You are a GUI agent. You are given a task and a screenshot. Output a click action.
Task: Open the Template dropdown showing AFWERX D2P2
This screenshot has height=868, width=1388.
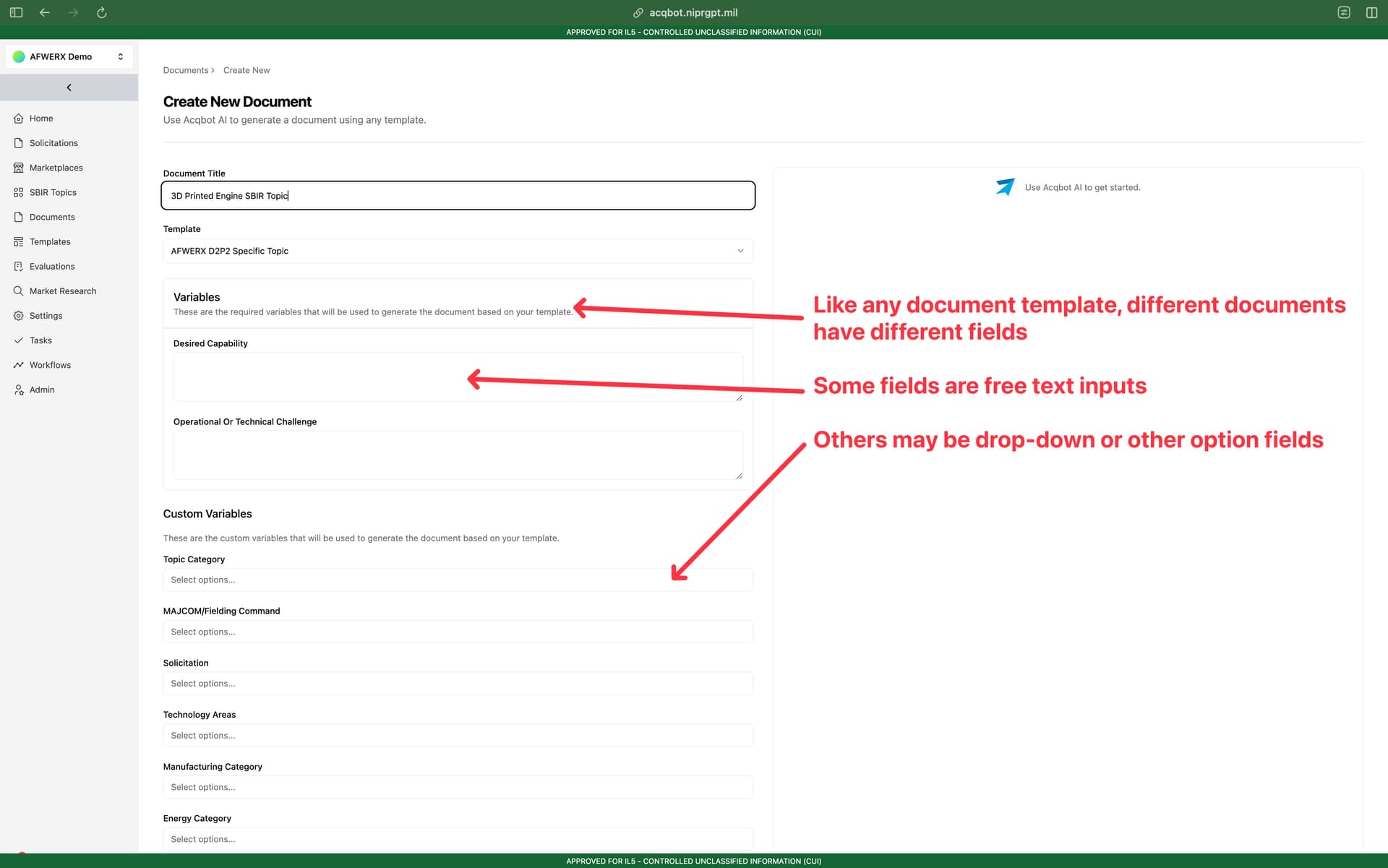[x=458, y=251]
